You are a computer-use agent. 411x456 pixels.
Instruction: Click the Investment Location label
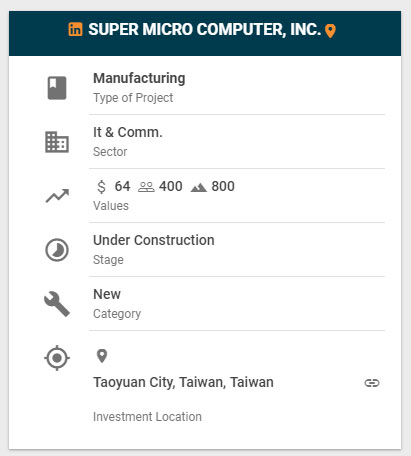pyautogui.click(x=147, y=417)
